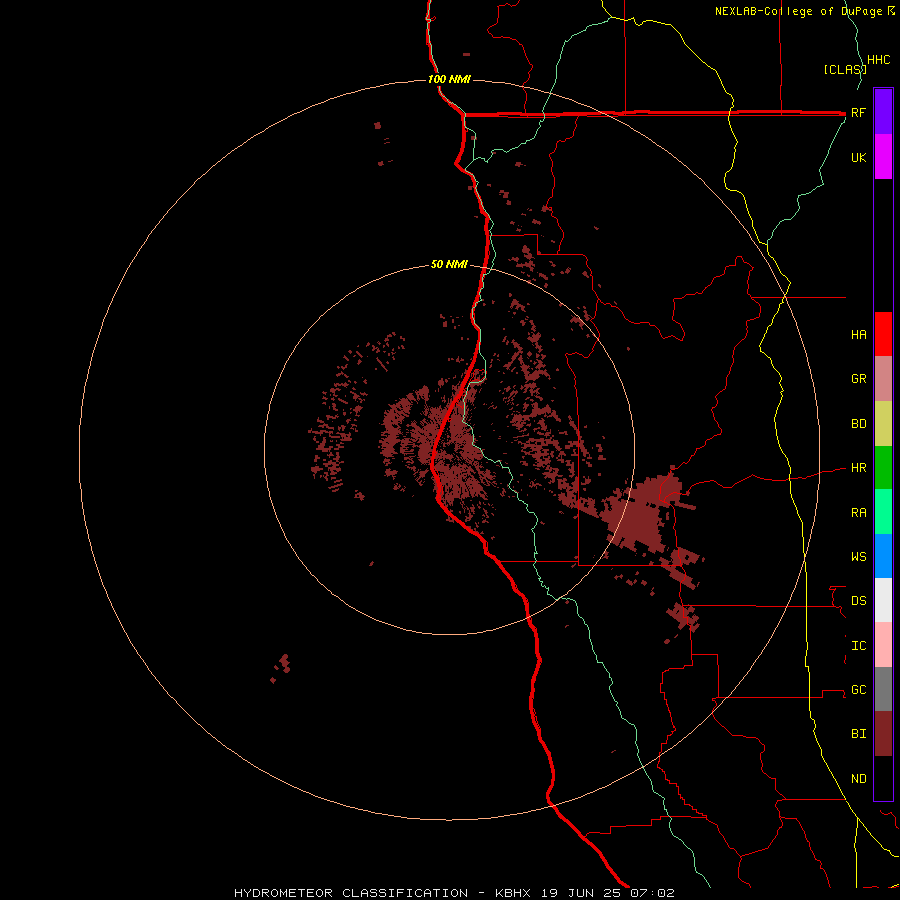Click the "KBHX" radar site identifier

513,893
